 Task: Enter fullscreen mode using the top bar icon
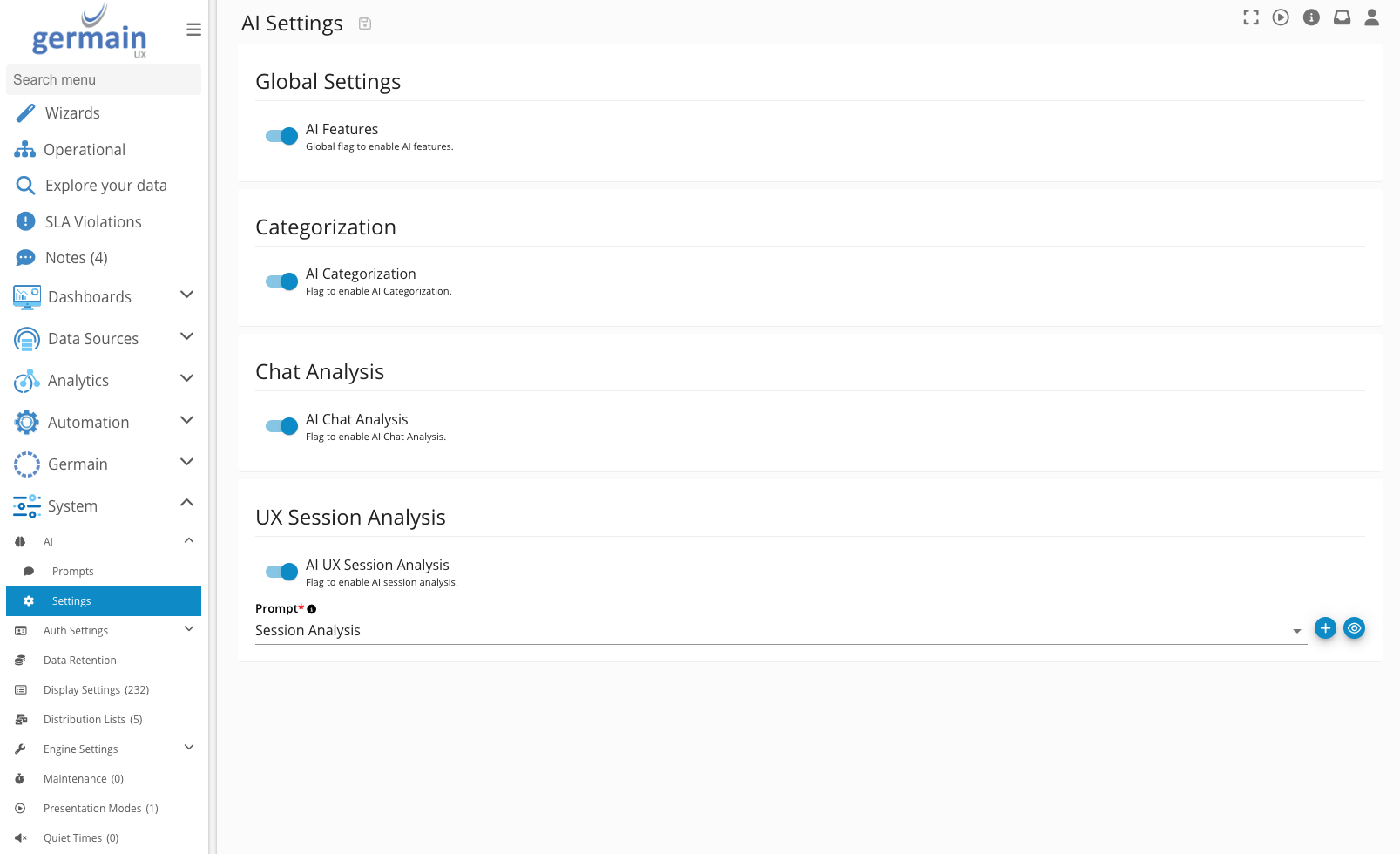coord(1251,17)
